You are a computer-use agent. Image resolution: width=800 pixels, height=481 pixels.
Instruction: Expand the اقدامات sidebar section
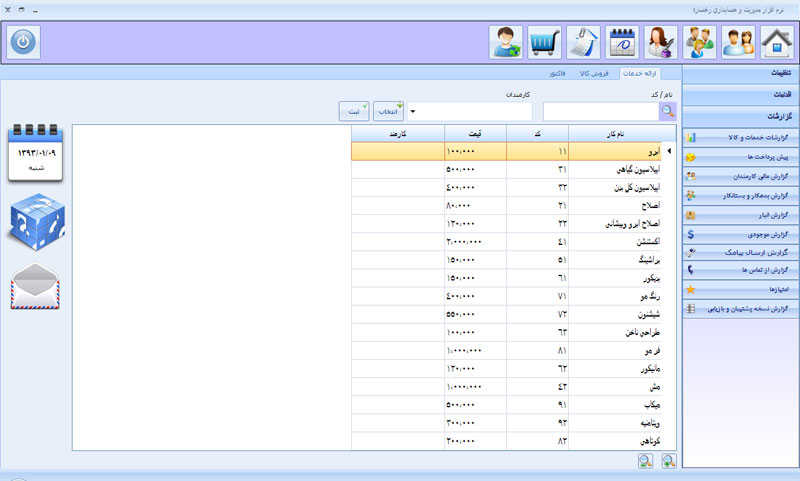tap(741, 95)
